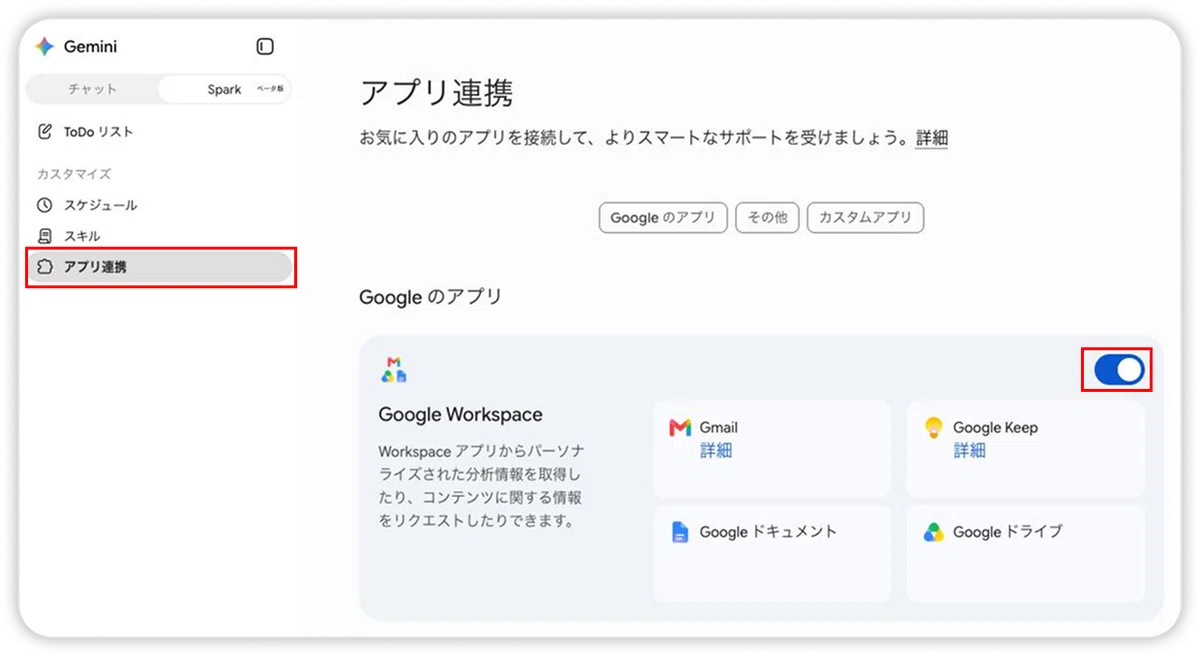The width and height of the screenshot is (1200, 656).
Task: Click the カスタマイズ section label
Action: 74,174
